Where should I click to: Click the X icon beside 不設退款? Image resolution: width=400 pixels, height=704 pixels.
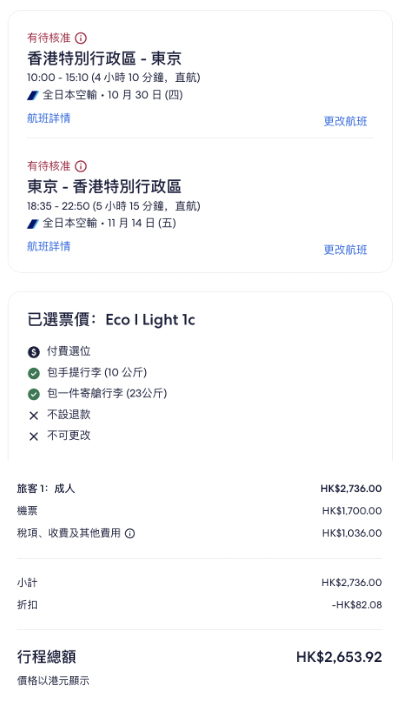(x=34, y=415)
